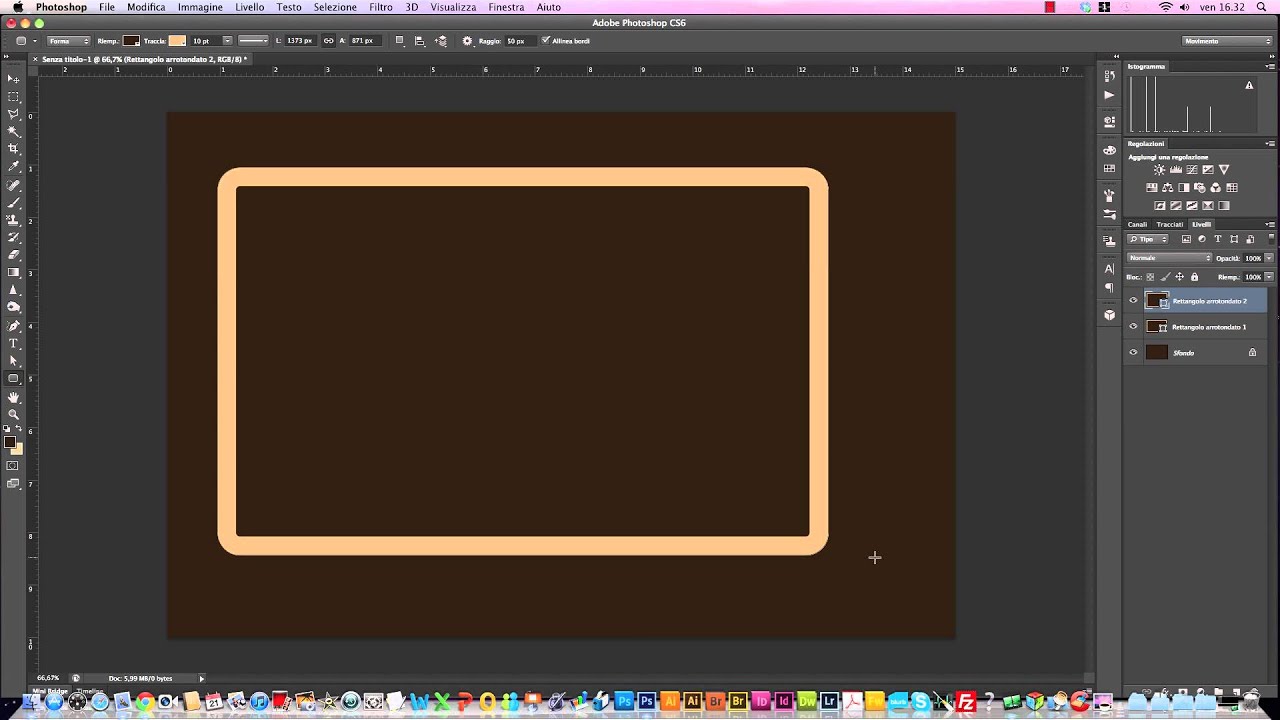This screenshot has width=1280, height=720.
Task: Open the Riemp. fill percentage dropdown
Action: pos(1269,277)
